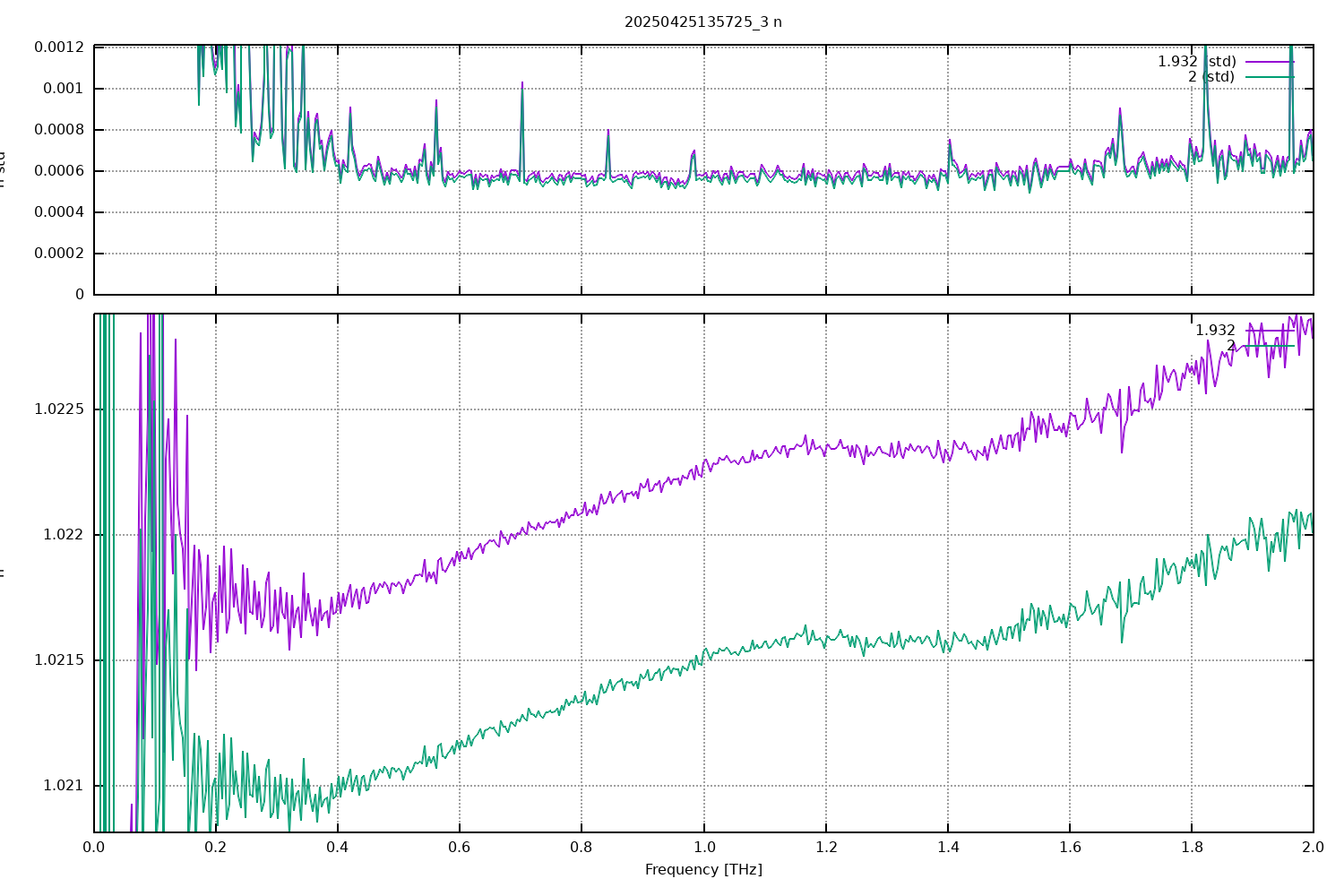The image size is (1344, 896).
Task: Click the 1.0225 y-axis tick label
Action: pyautogui.click(x=59, y=409)
